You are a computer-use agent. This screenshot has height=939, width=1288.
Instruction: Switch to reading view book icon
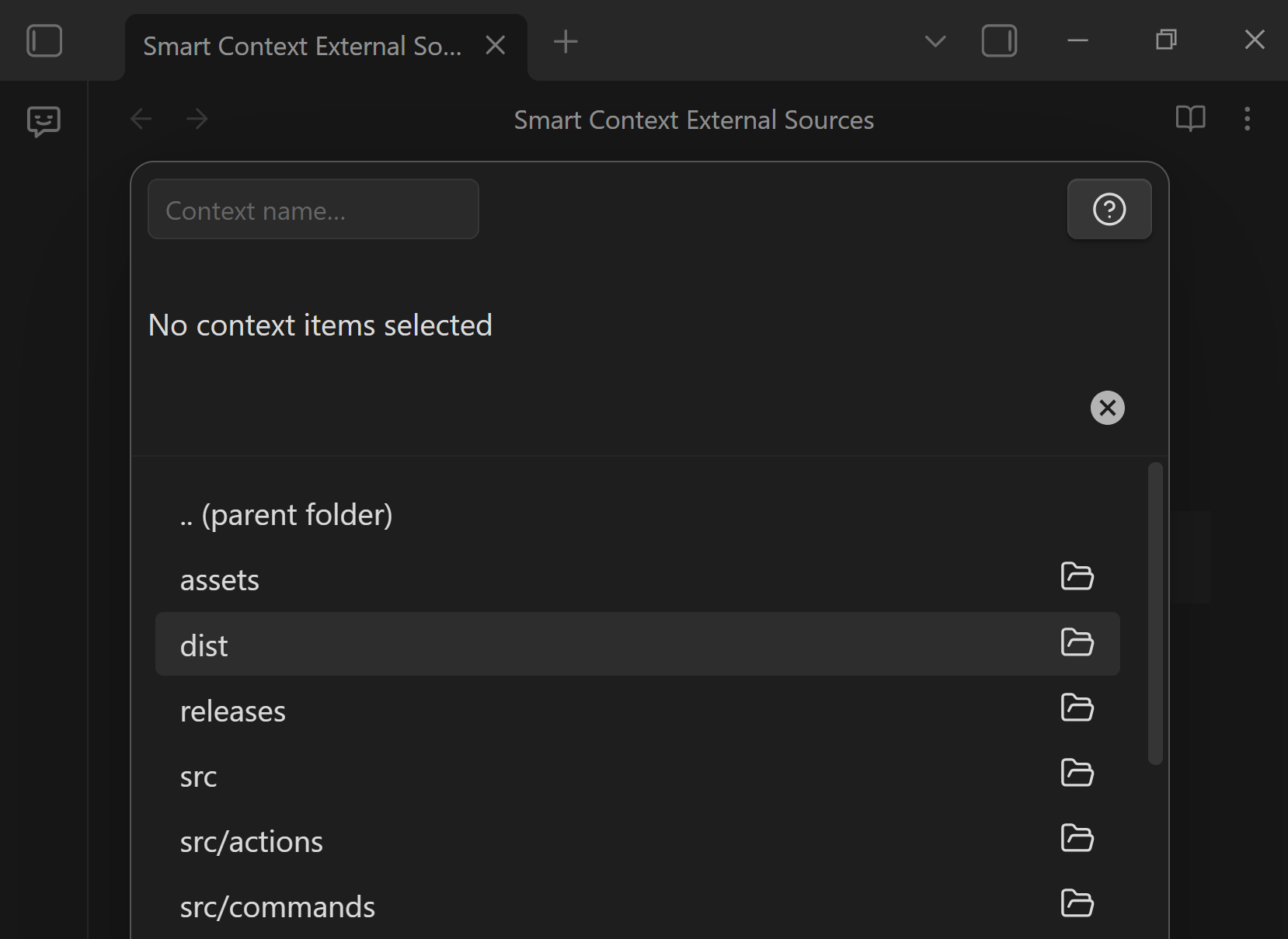(x=1190, y=119)
